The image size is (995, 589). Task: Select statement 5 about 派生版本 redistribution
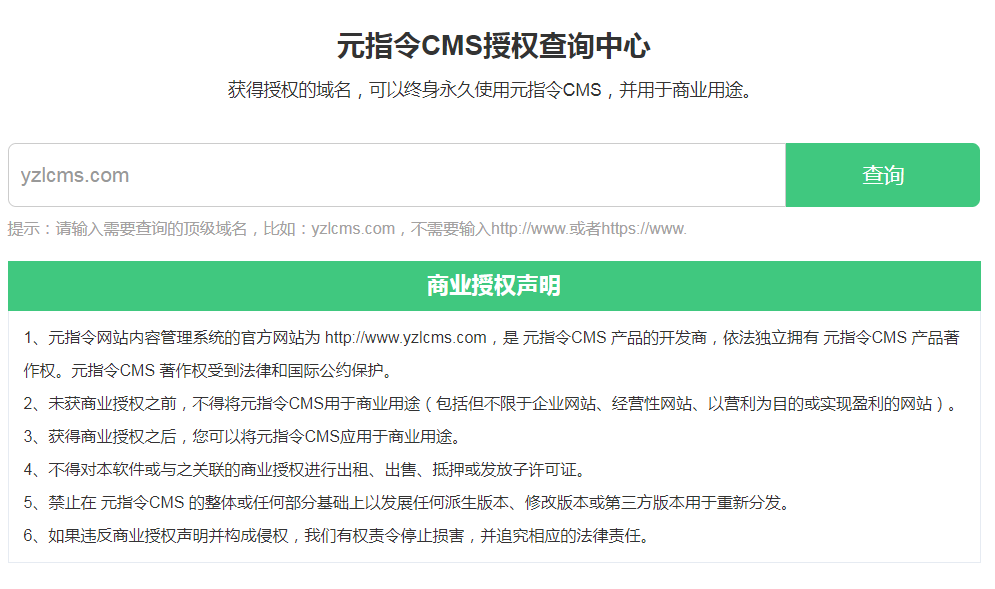tap(407, 502)
